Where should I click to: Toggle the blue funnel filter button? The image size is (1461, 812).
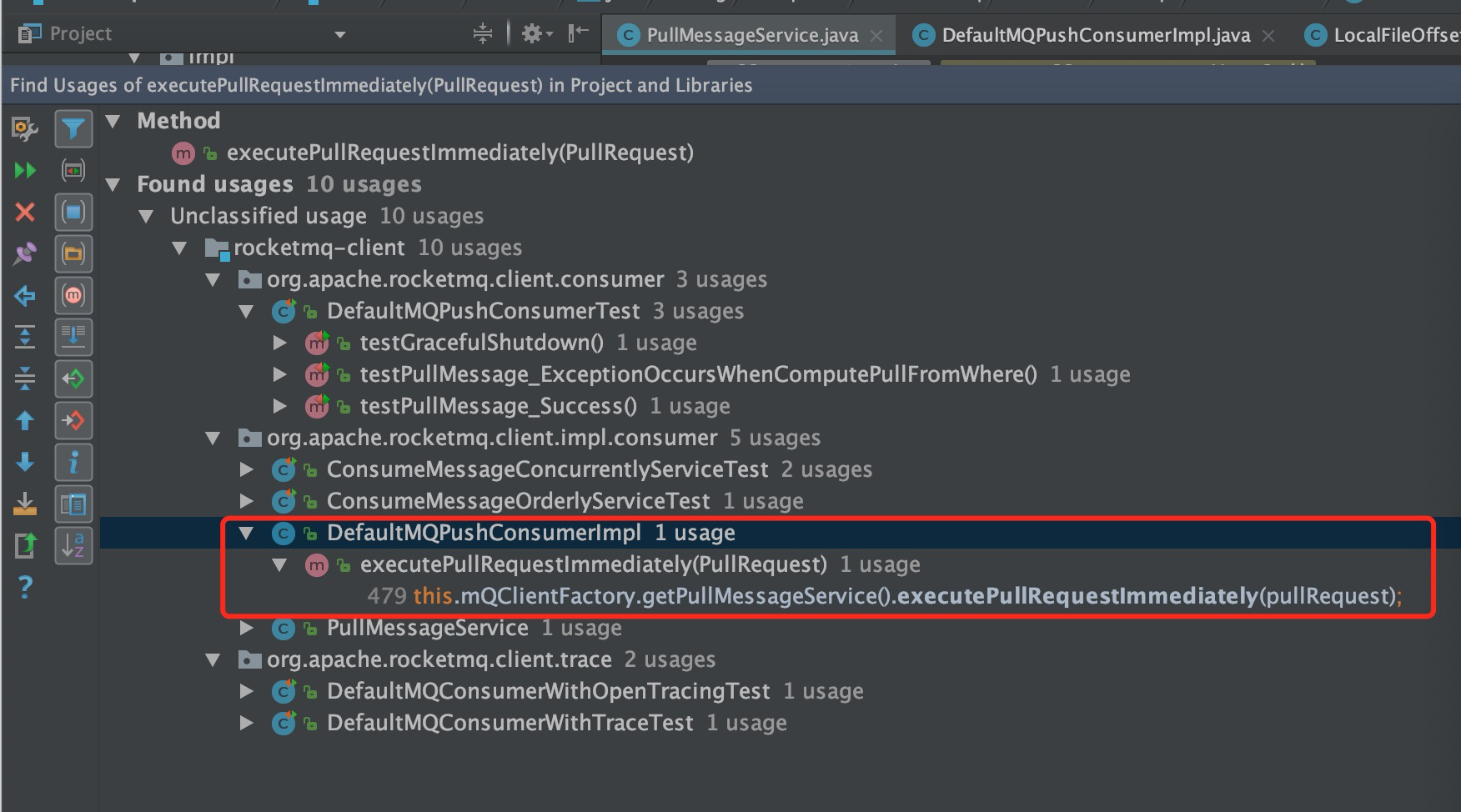click(x=73, y=129)
